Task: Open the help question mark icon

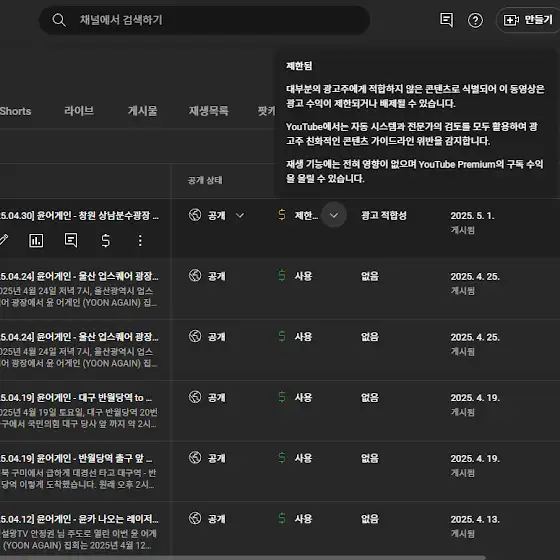Action: click(475, 20)
